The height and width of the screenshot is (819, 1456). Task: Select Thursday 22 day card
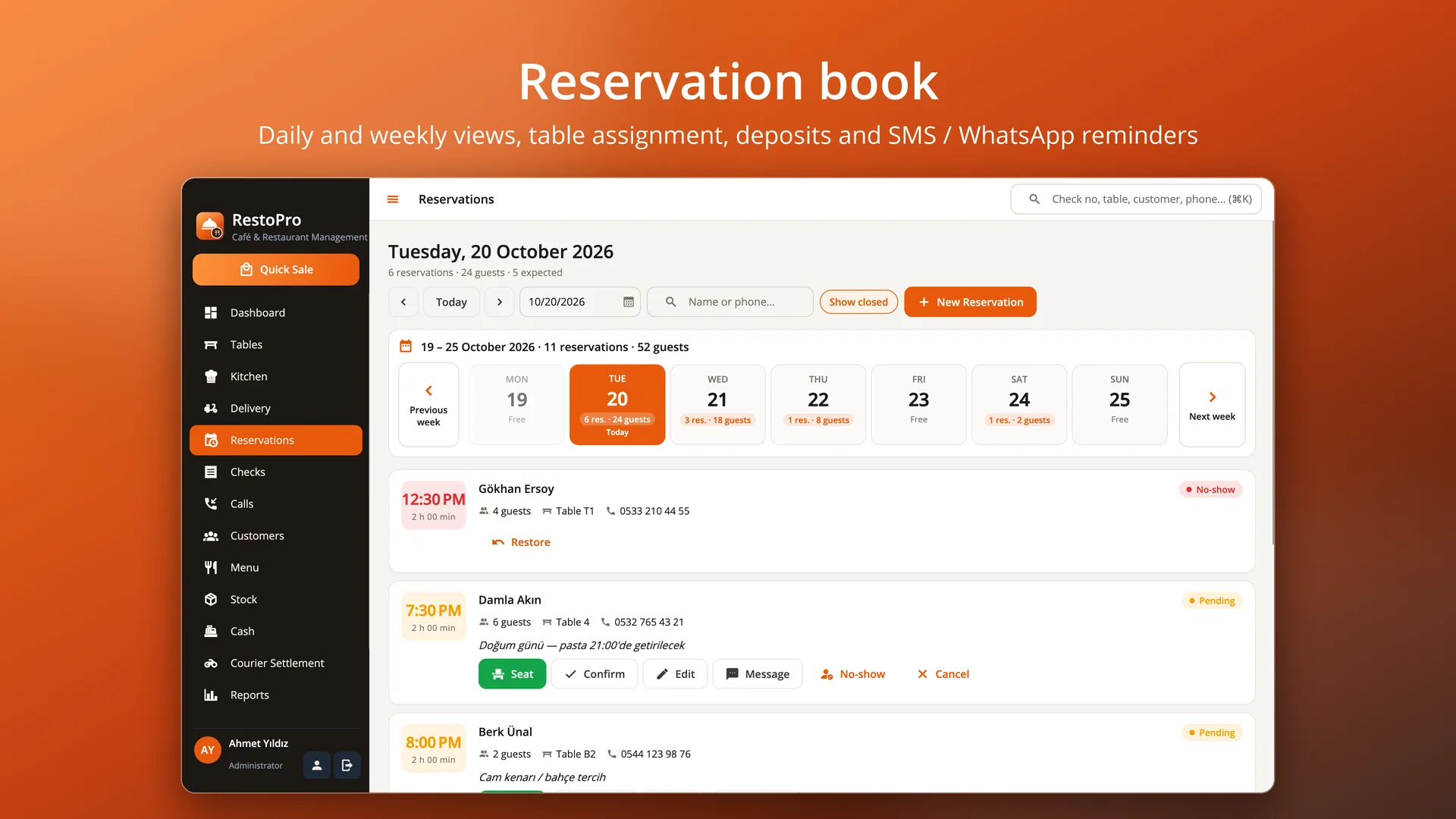(818, 405)
